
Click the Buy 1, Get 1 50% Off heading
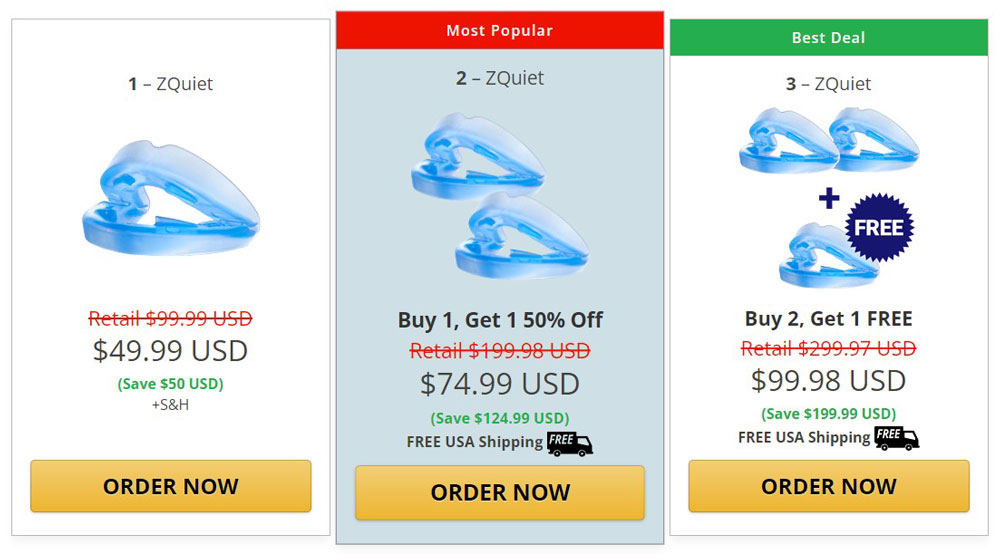[500, 320]
